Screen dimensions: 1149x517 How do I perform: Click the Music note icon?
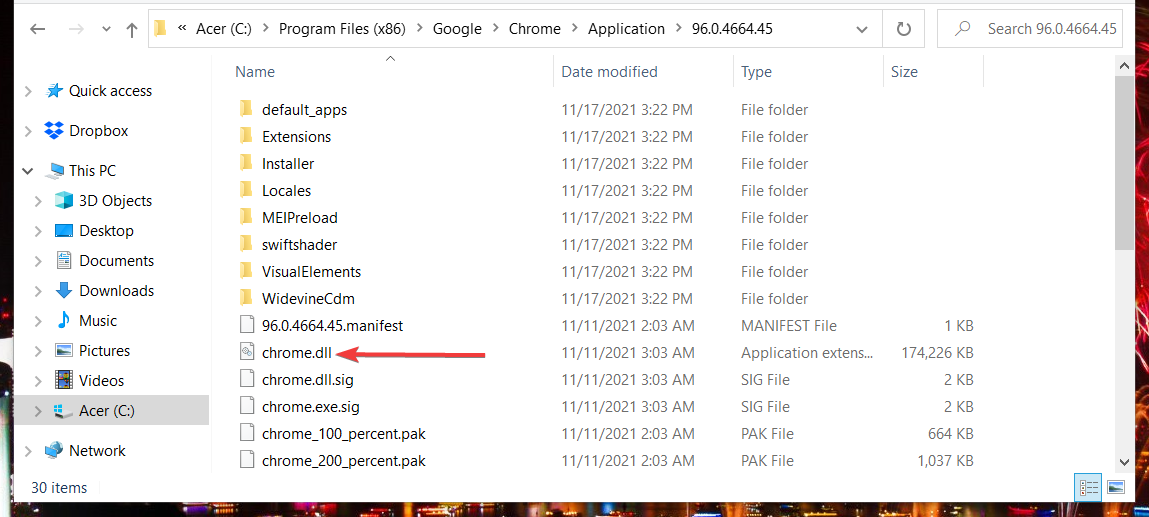[x=64, y=321]
